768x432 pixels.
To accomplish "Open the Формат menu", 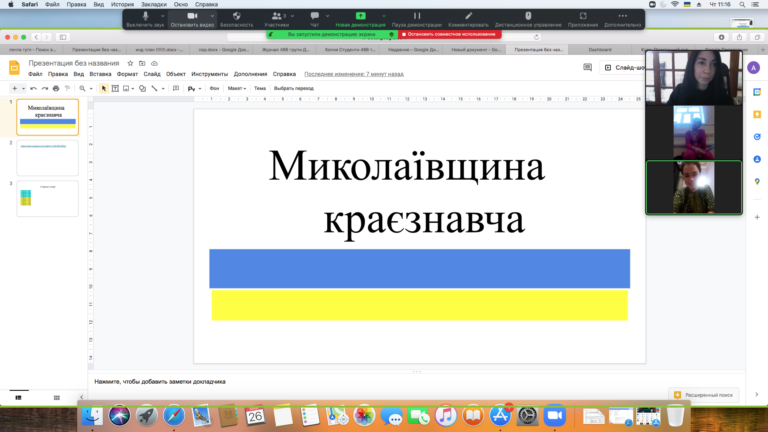I will (127, 74).
